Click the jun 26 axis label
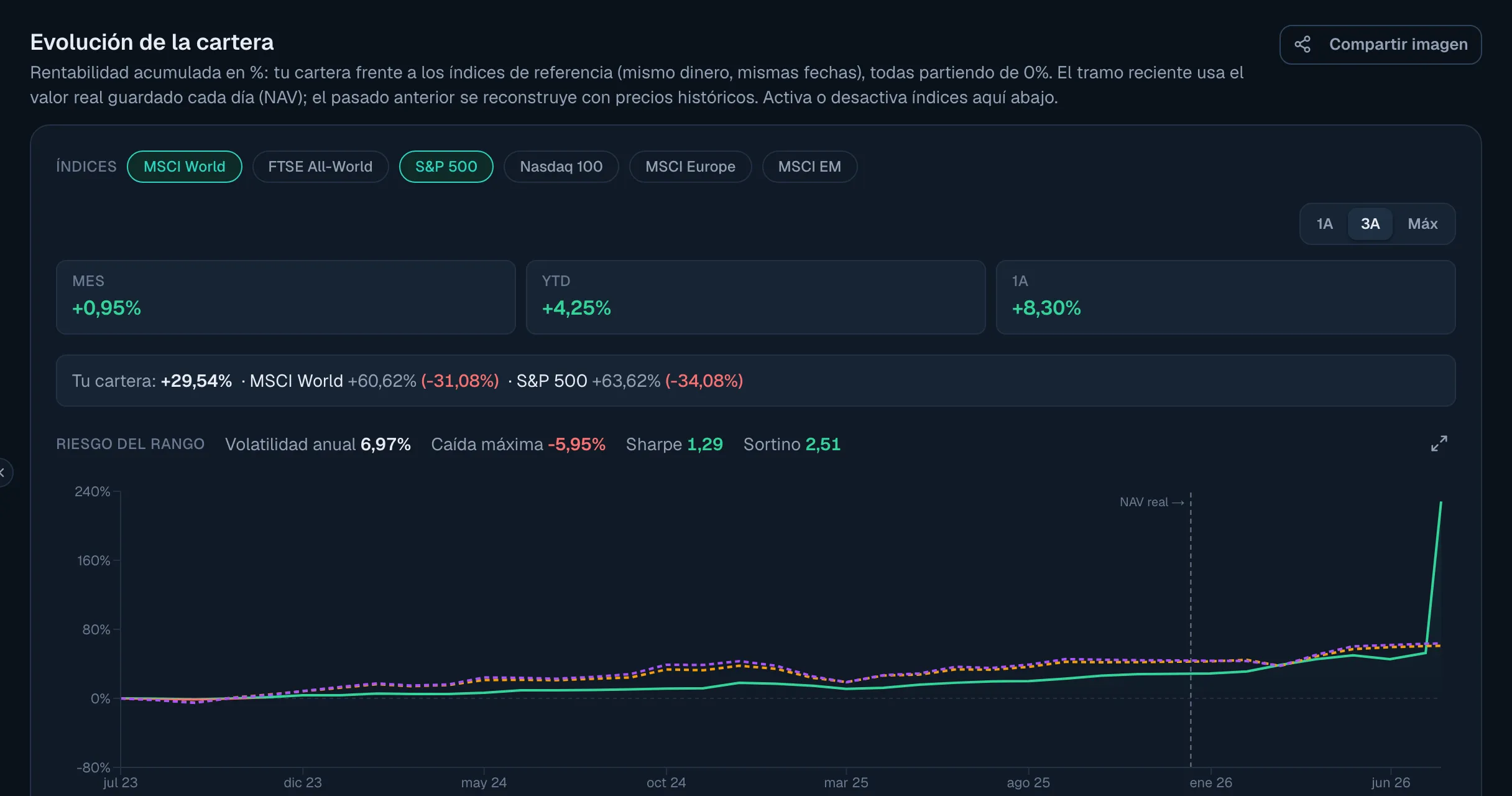The image size is (1512, 796). coord(1391,782)
